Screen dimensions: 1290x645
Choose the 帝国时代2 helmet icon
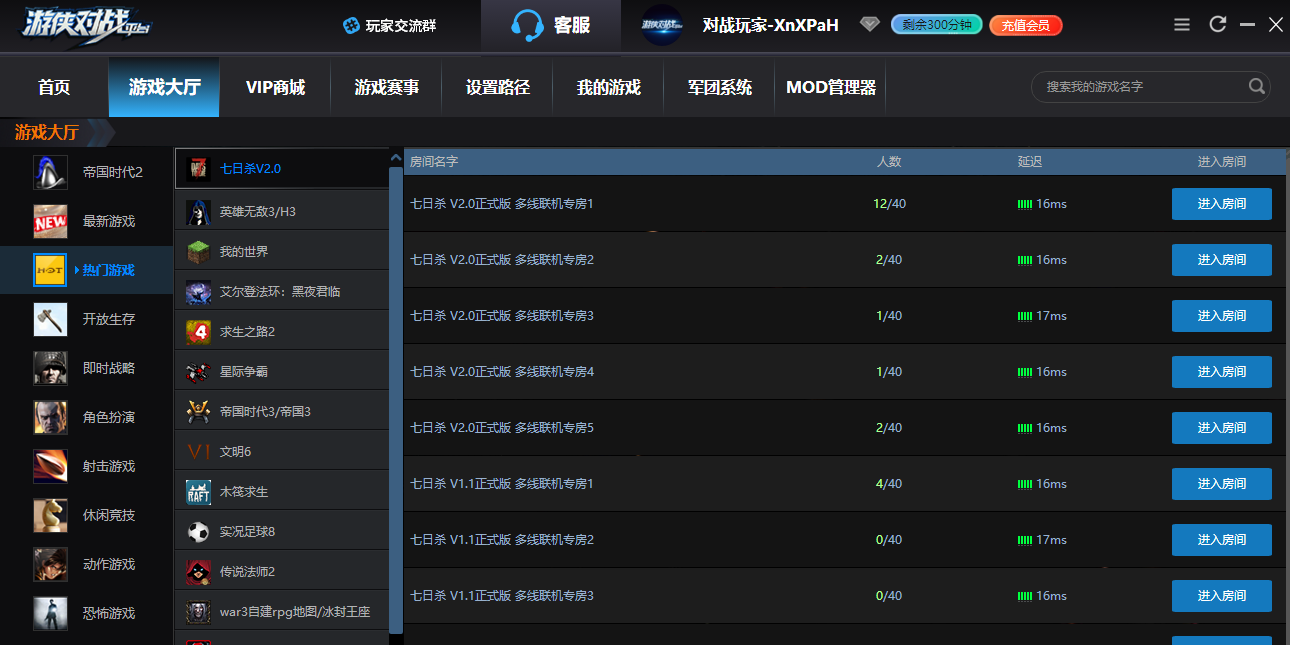point(50,172)
